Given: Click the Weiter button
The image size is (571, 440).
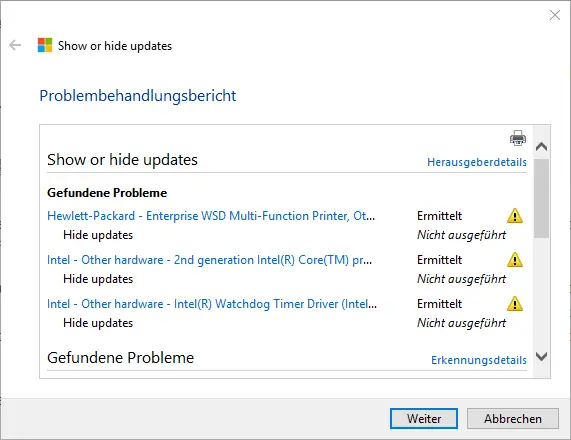Looking at the screenshot, I should click(x=424, y=419).
